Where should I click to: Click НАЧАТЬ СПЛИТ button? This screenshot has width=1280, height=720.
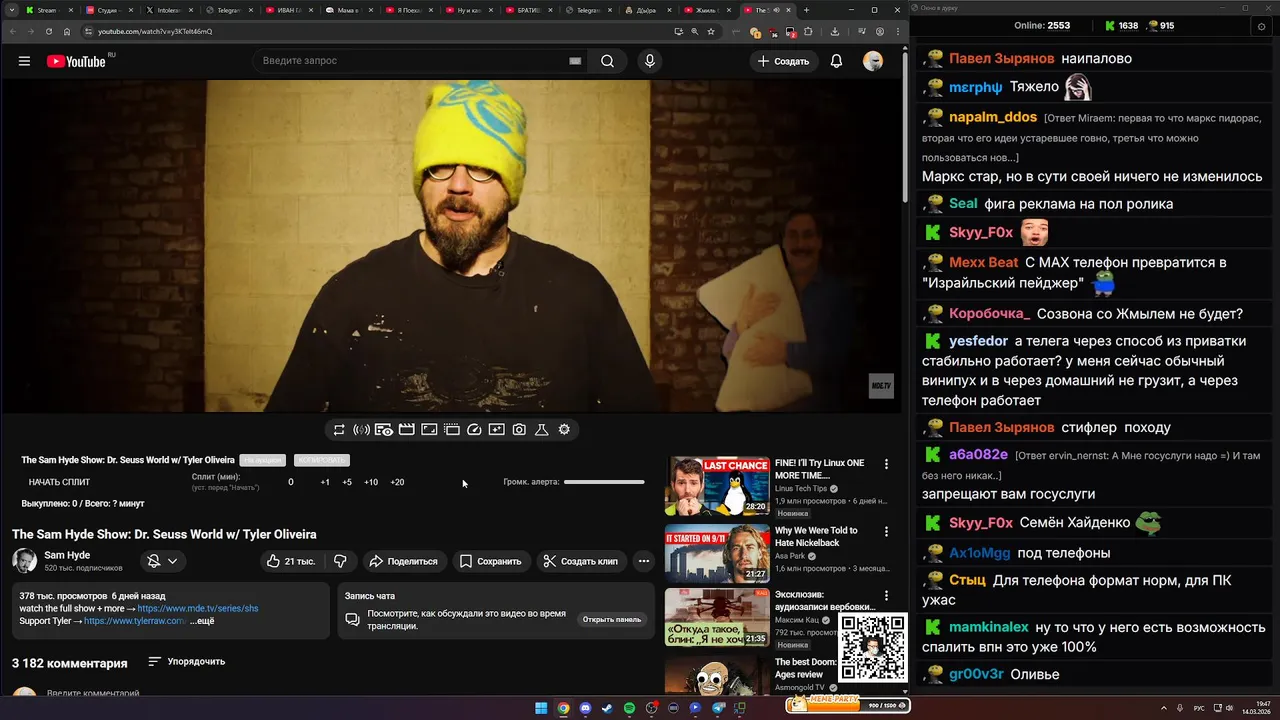point(60,482)
